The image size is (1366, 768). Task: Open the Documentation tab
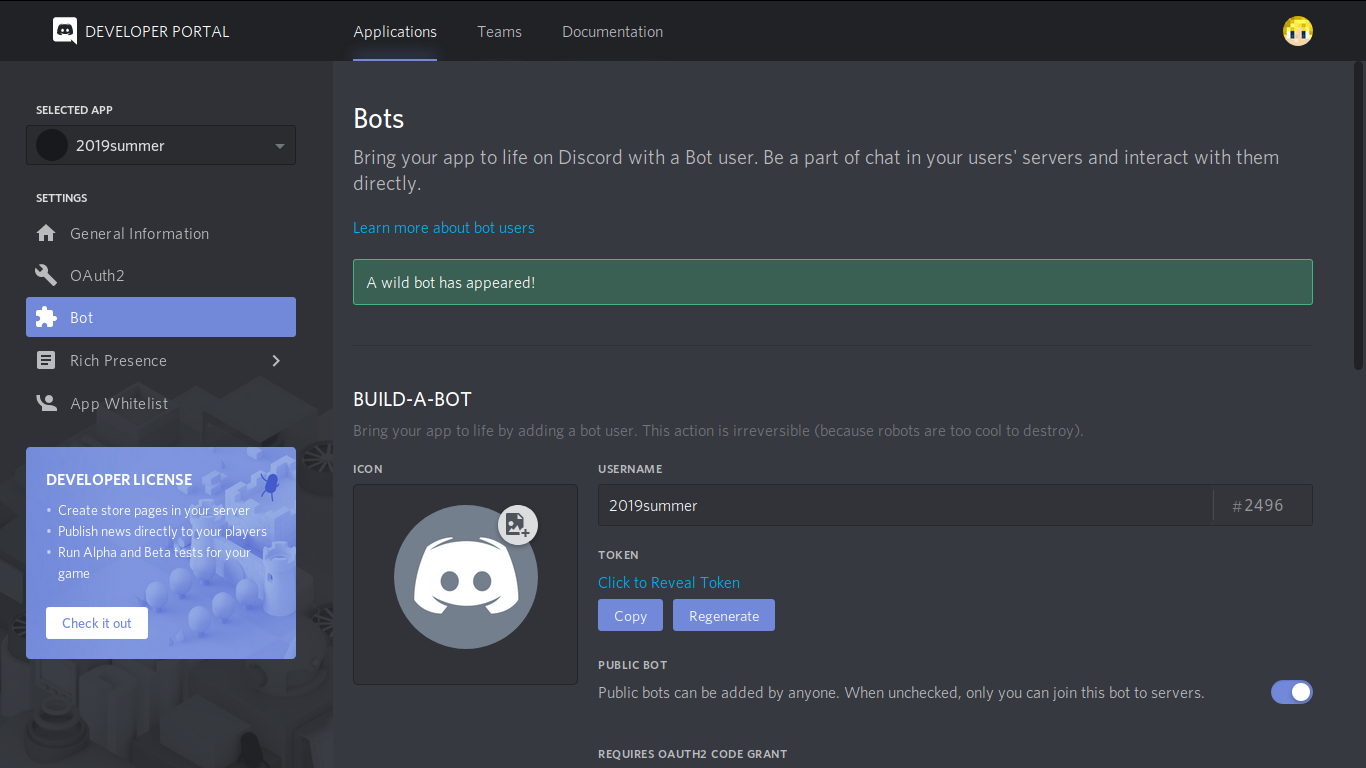tap(612, 31)
